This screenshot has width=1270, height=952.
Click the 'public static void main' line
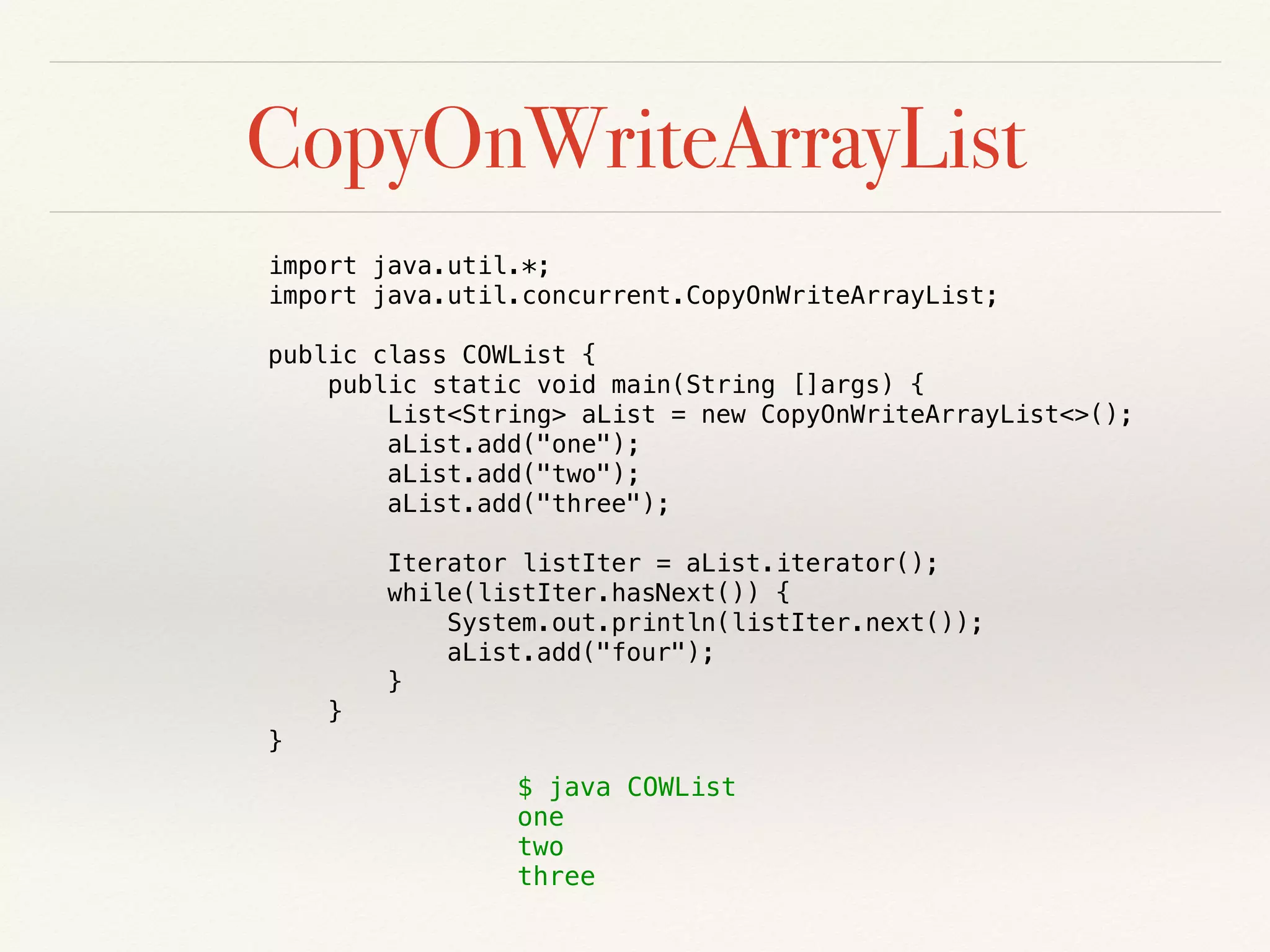(x=625, y=385)
